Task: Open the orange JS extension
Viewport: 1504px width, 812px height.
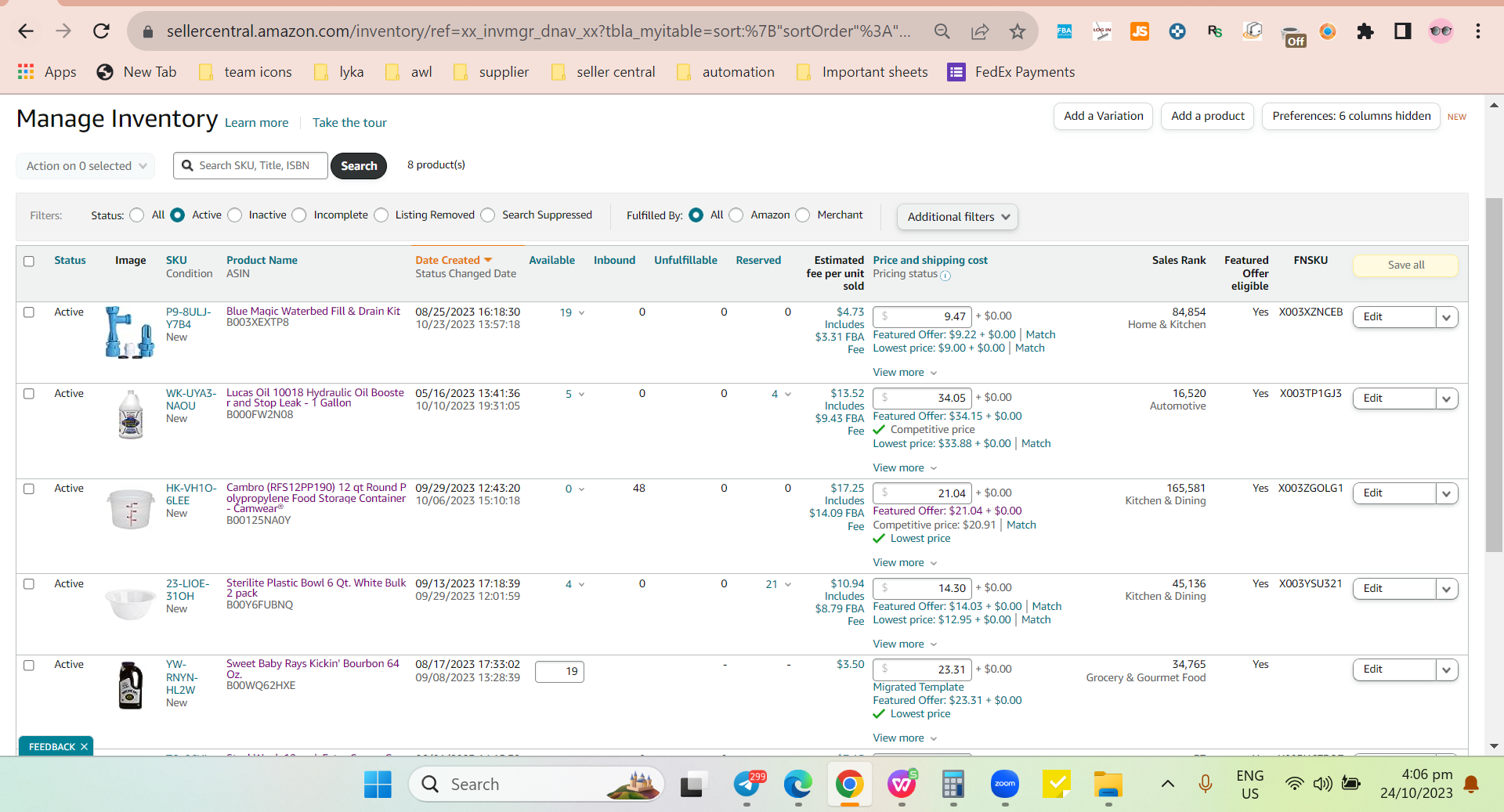Action: click(1140, 31)
